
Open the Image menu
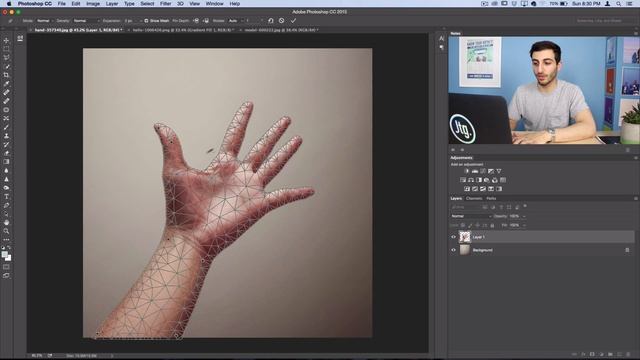93,4
